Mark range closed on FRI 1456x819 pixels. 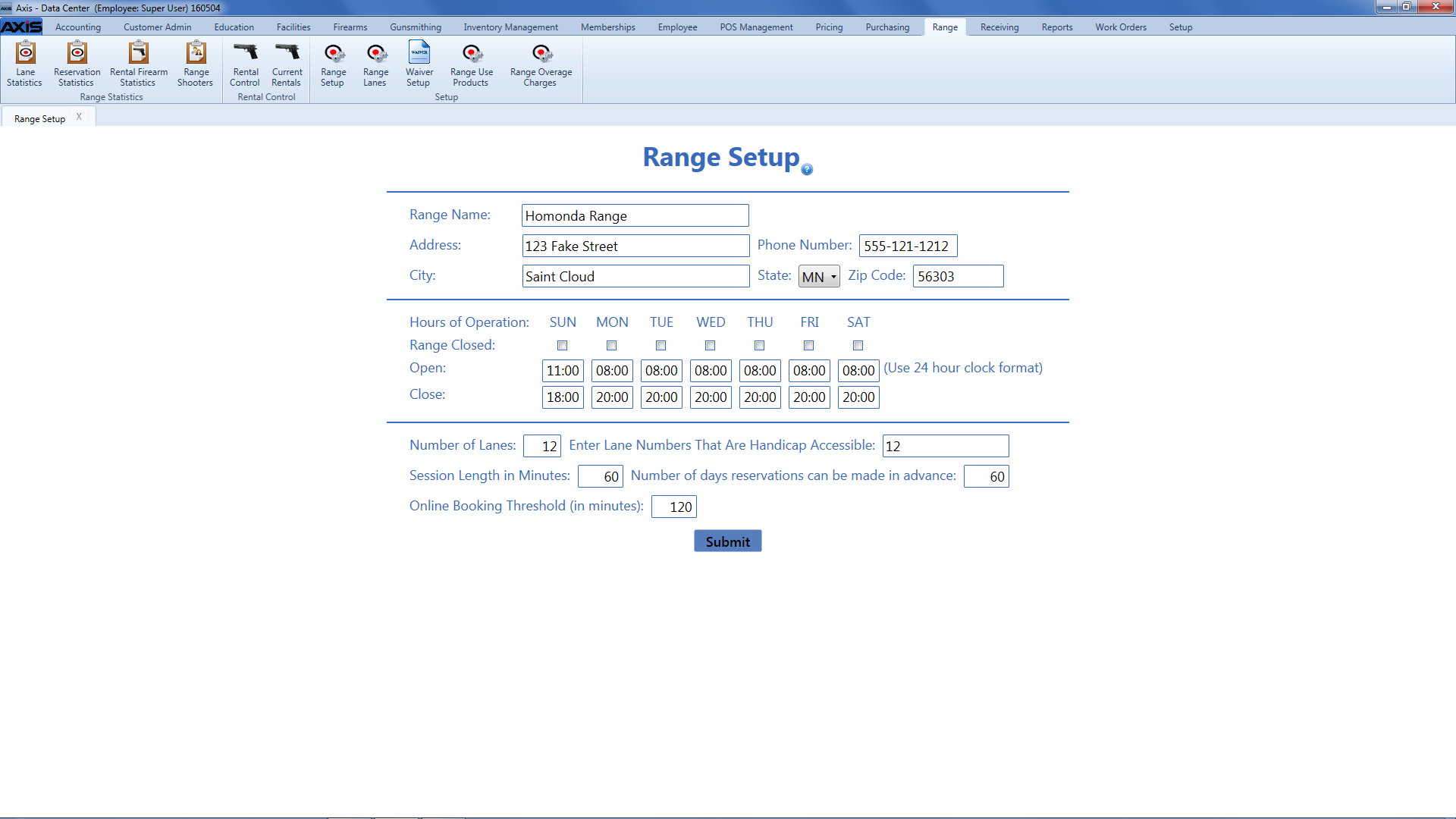click(808, 345)
